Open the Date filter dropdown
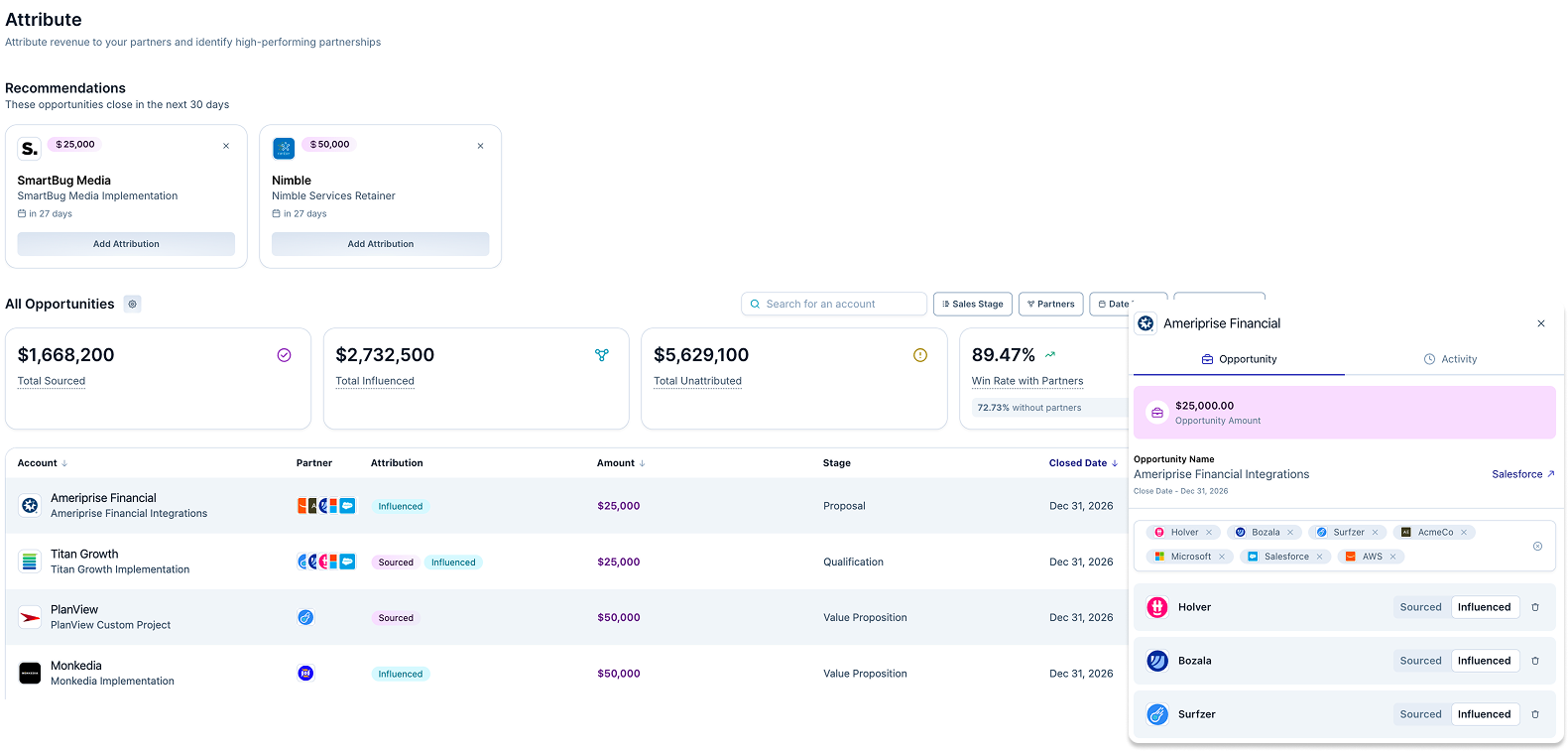Viewport: 1568px width, 751px height. coord(1113,304)
